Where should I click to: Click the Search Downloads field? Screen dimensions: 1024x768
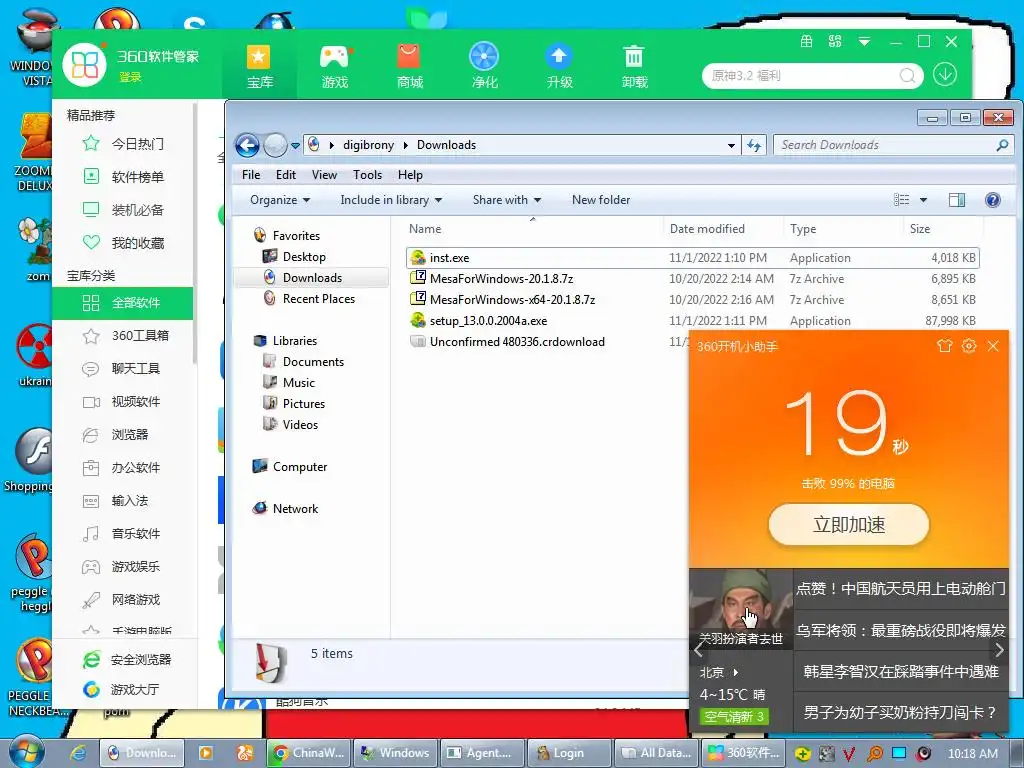[x=893, y=145]
